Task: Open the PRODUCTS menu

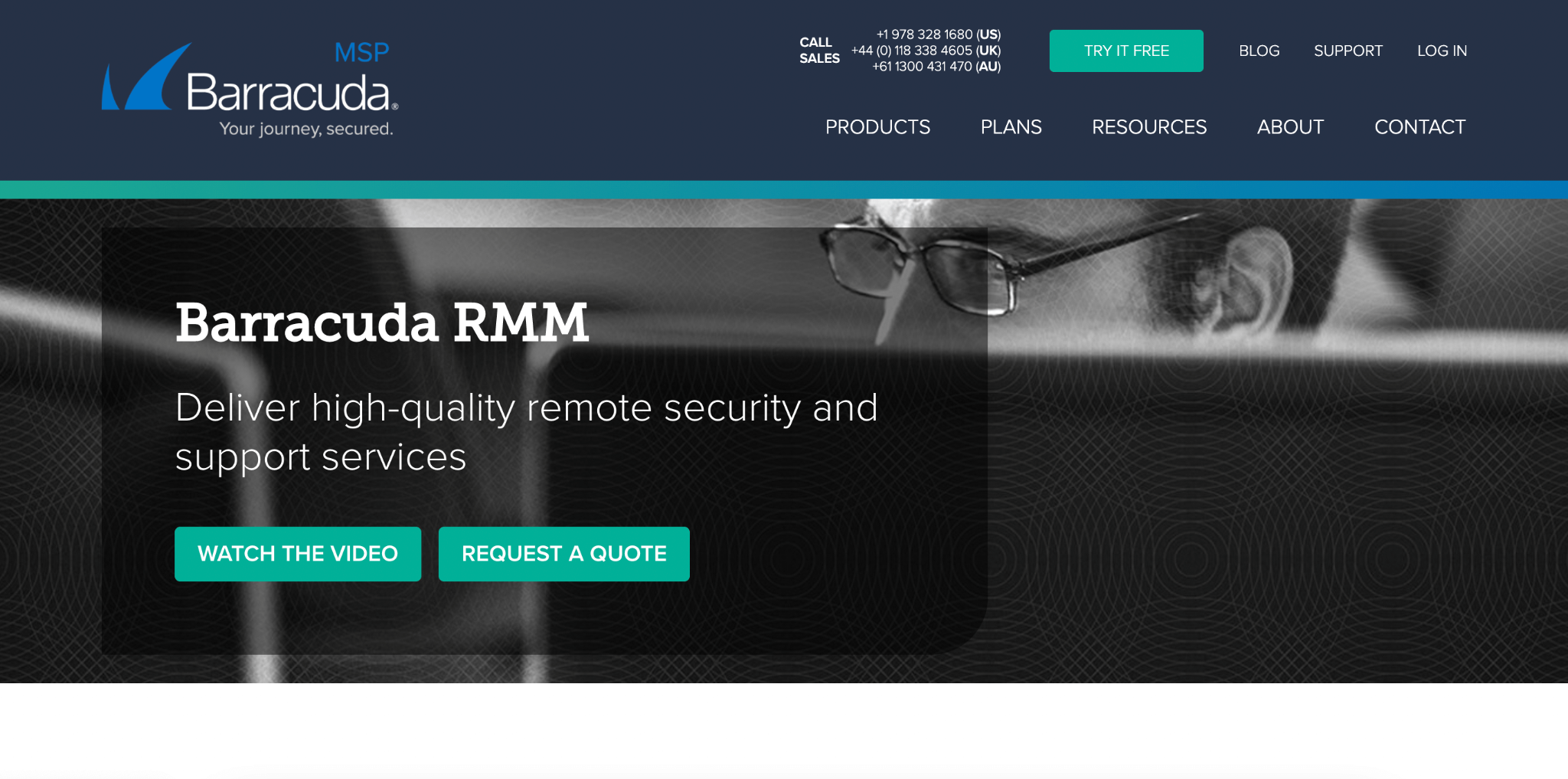Action: [x=877, y=127]
